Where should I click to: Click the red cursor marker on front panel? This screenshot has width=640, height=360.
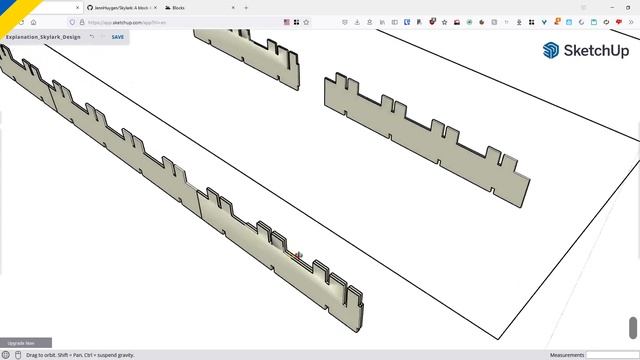pos(298,256)
